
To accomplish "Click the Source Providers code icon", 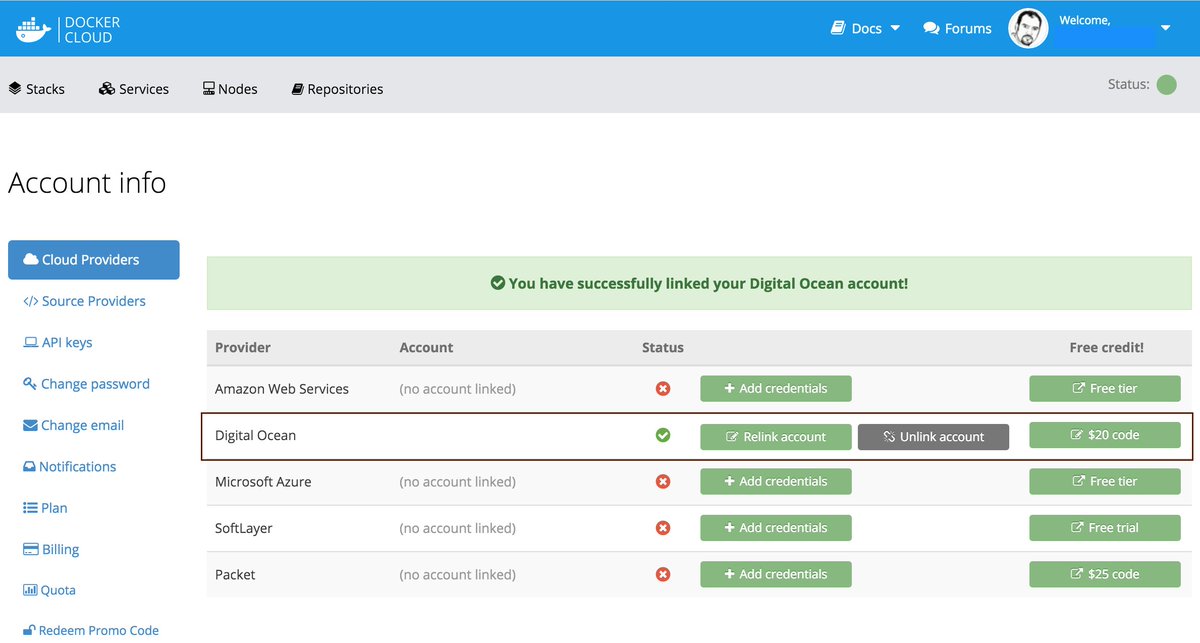I will tap(29, 300).
